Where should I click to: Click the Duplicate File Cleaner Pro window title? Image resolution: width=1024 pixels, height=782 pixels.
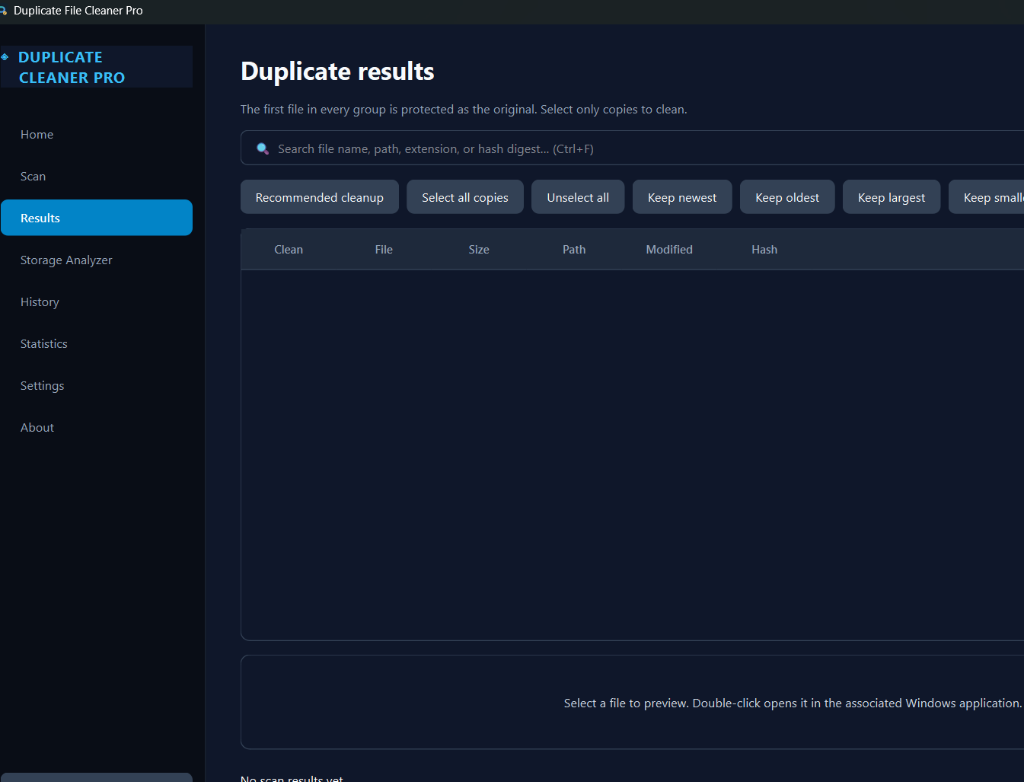78,10
